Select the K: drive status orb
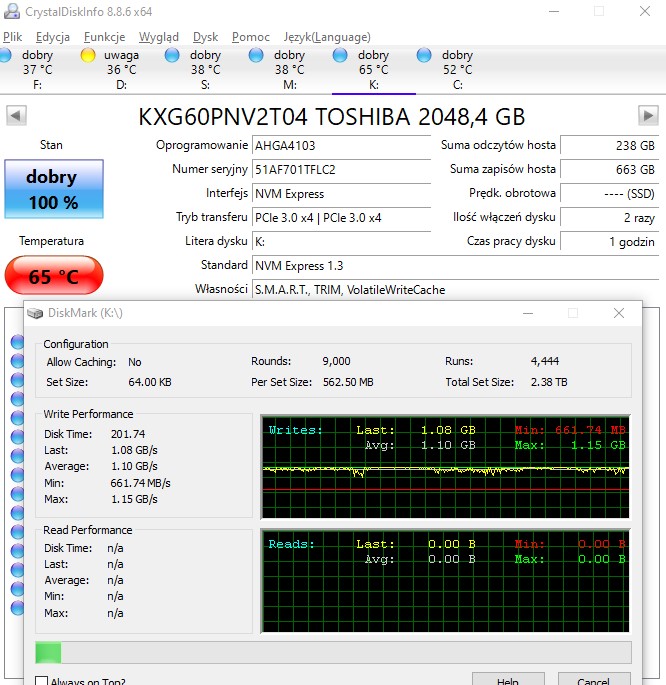 (340, 55)
